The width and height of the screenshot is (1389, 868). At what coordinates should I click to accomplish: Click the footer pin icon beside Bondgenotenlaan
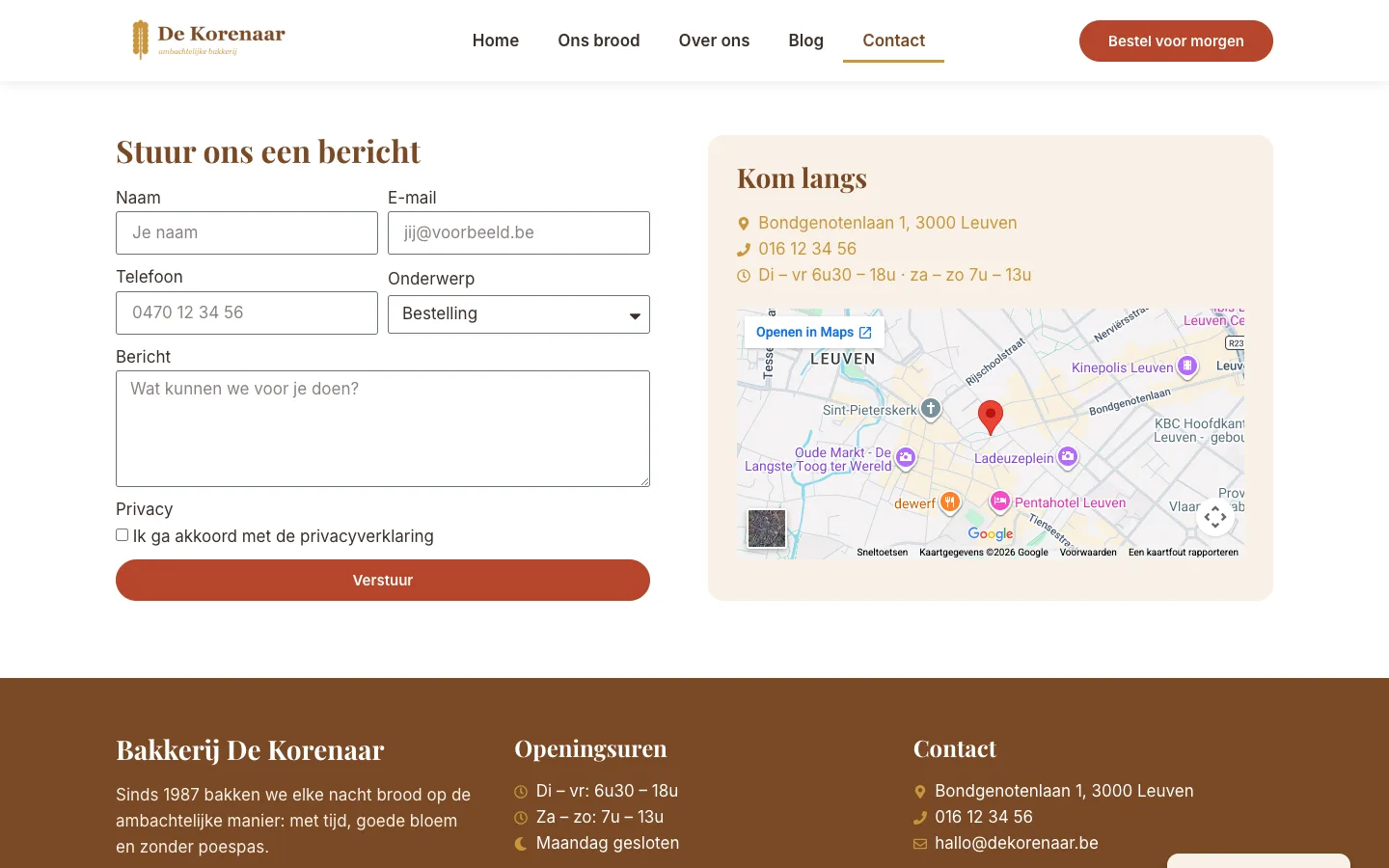[x=920, y=792]
